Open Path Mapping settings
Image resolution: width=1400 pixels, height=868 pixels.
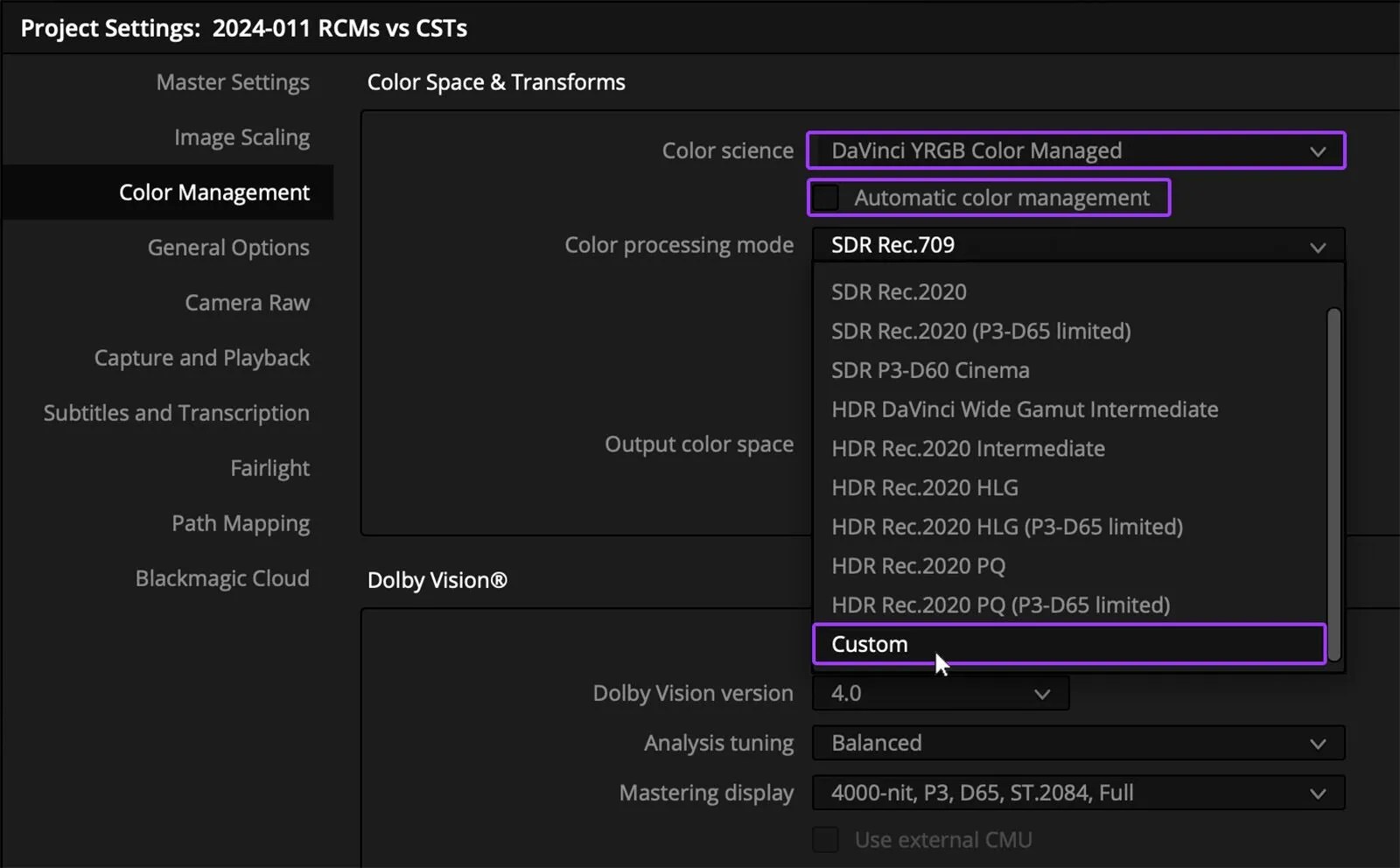click(241, 523)
